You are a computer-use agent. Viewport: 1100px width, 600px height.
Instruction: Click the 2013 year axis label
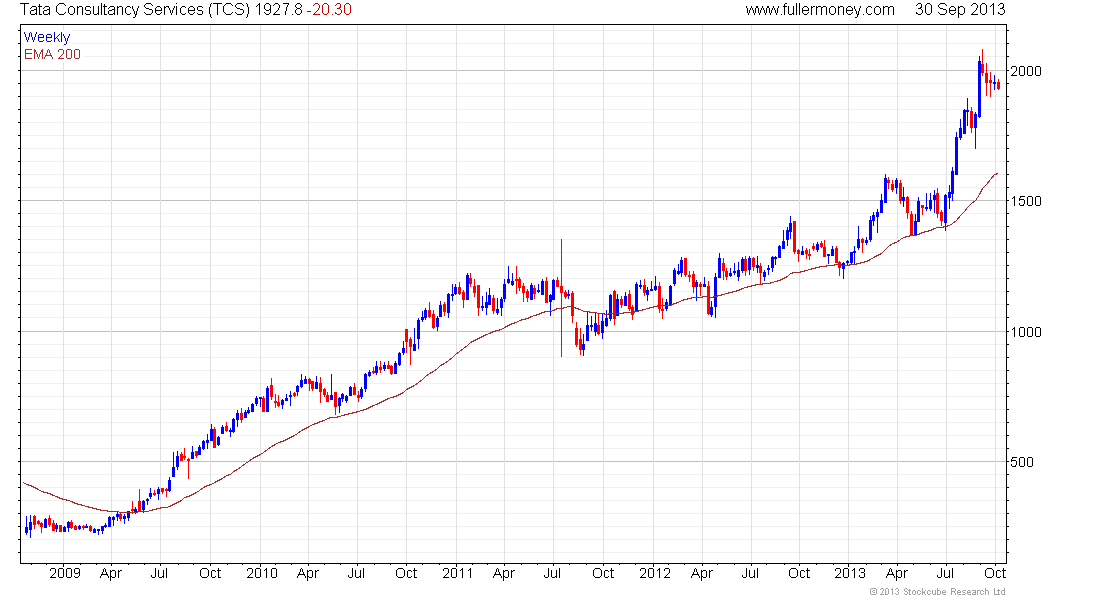(x=850, y=573)
